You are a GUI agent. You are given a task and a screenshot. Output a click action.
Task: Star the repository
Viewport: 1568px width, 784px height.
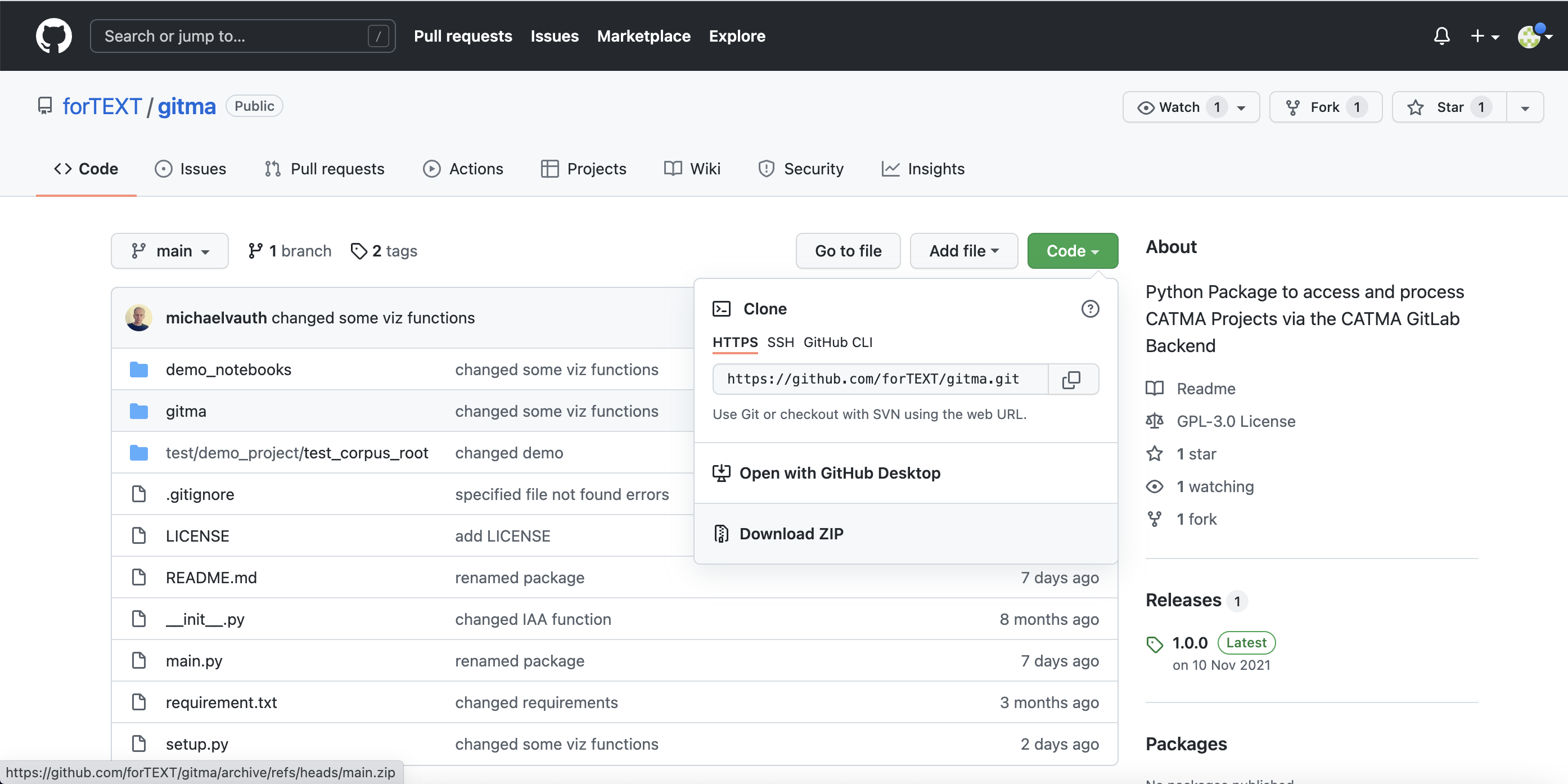tap(1449, 107)
